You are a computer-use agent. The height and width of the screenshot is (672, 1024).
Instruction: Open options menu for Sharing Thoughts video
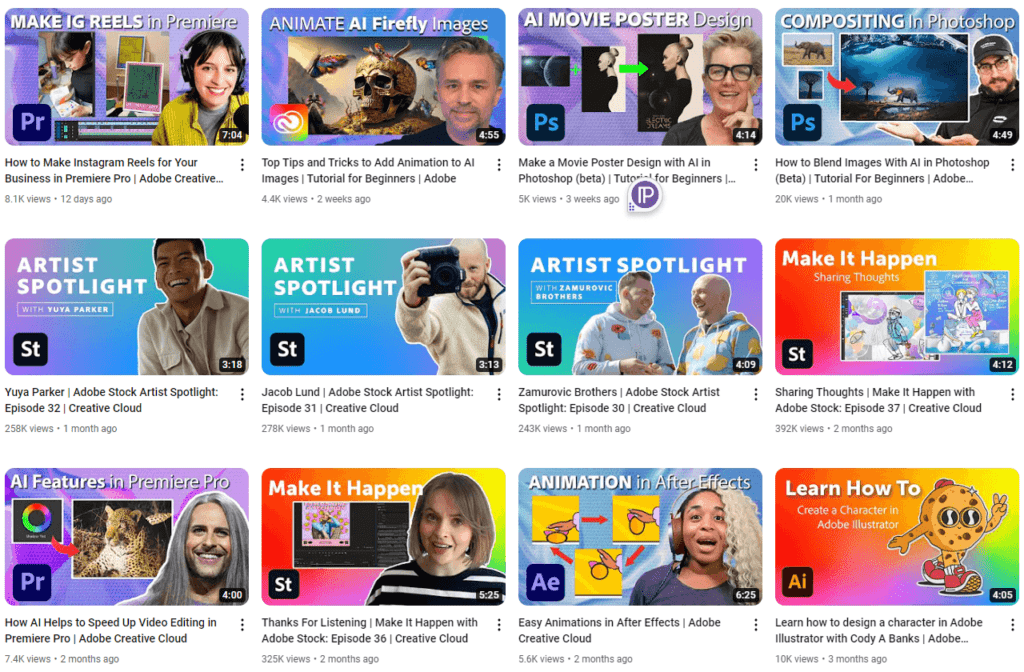1012,394
